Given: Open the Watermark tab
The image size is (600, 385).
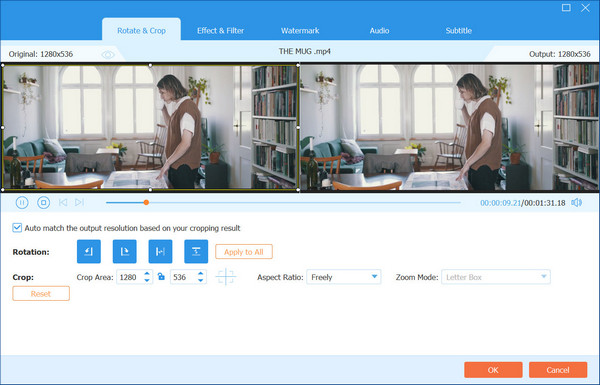Looking at the screenshot, I should [x=300, y=31].
